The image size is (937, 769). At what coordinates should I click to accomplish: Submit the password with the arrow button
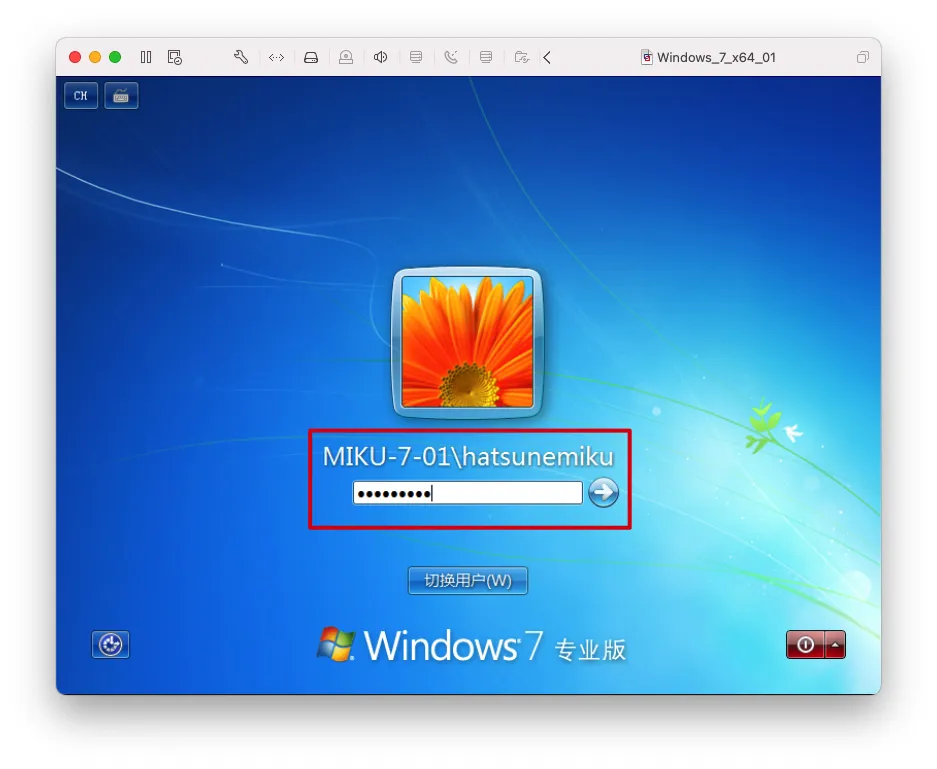603,492
